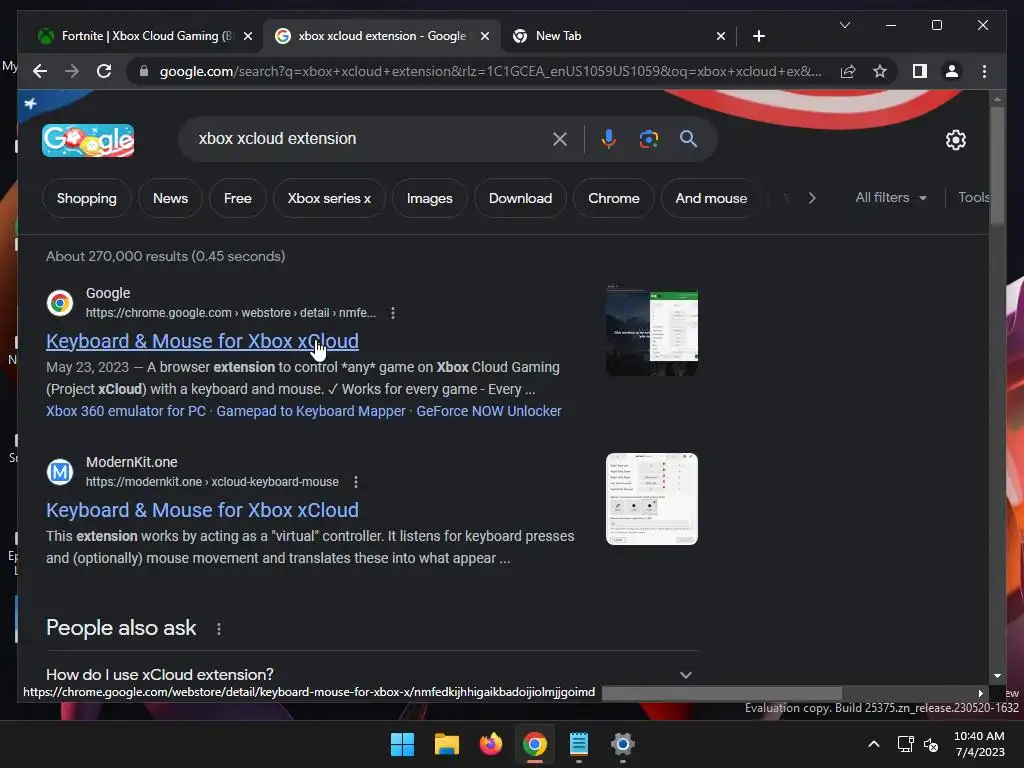Click the forward navigation arrow
This screenshot has width=1024, height=768.
pos(72,71)
